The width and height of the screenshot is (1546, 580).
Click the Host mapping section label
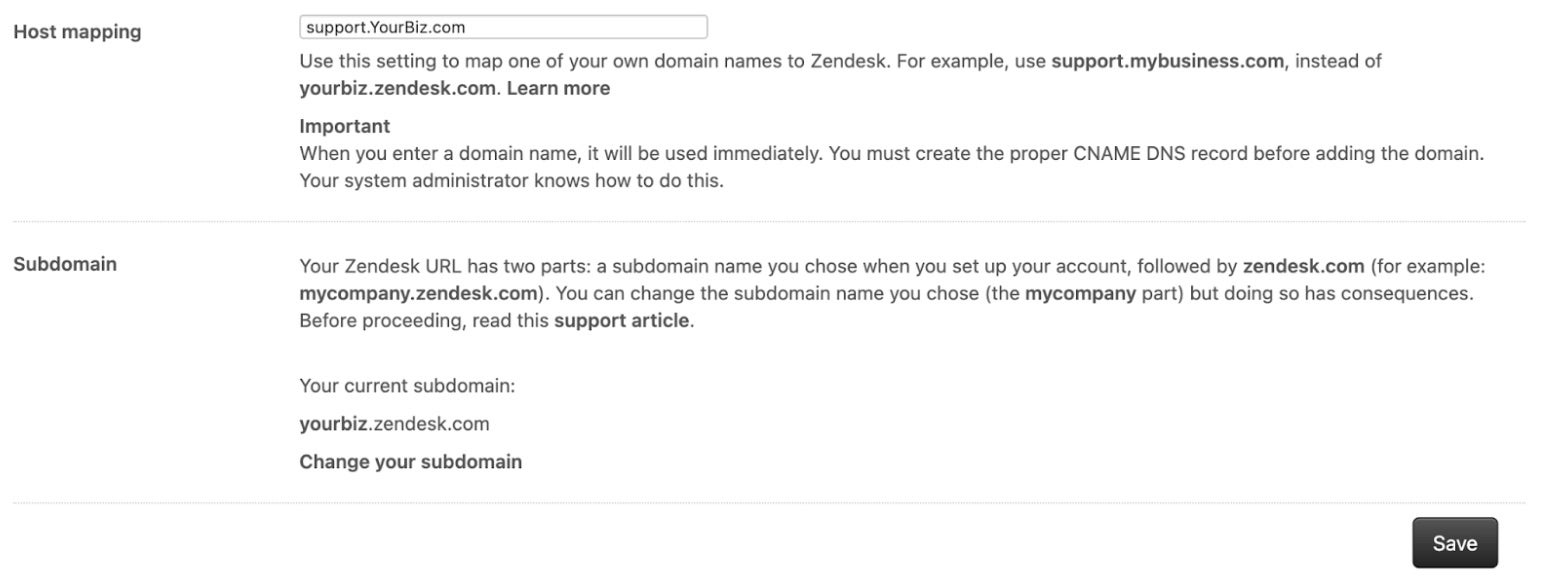point(77,32)
